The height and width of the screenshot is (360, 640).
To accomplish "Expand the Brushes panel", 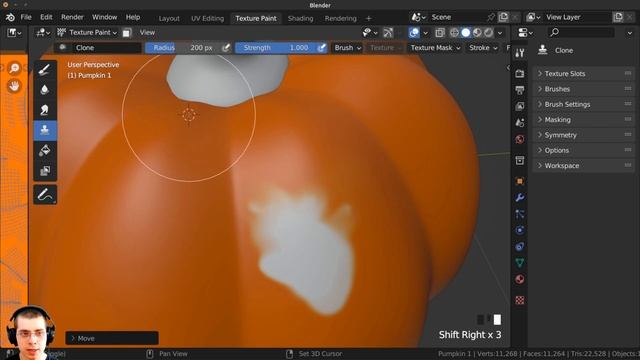I will coord(584,89).
